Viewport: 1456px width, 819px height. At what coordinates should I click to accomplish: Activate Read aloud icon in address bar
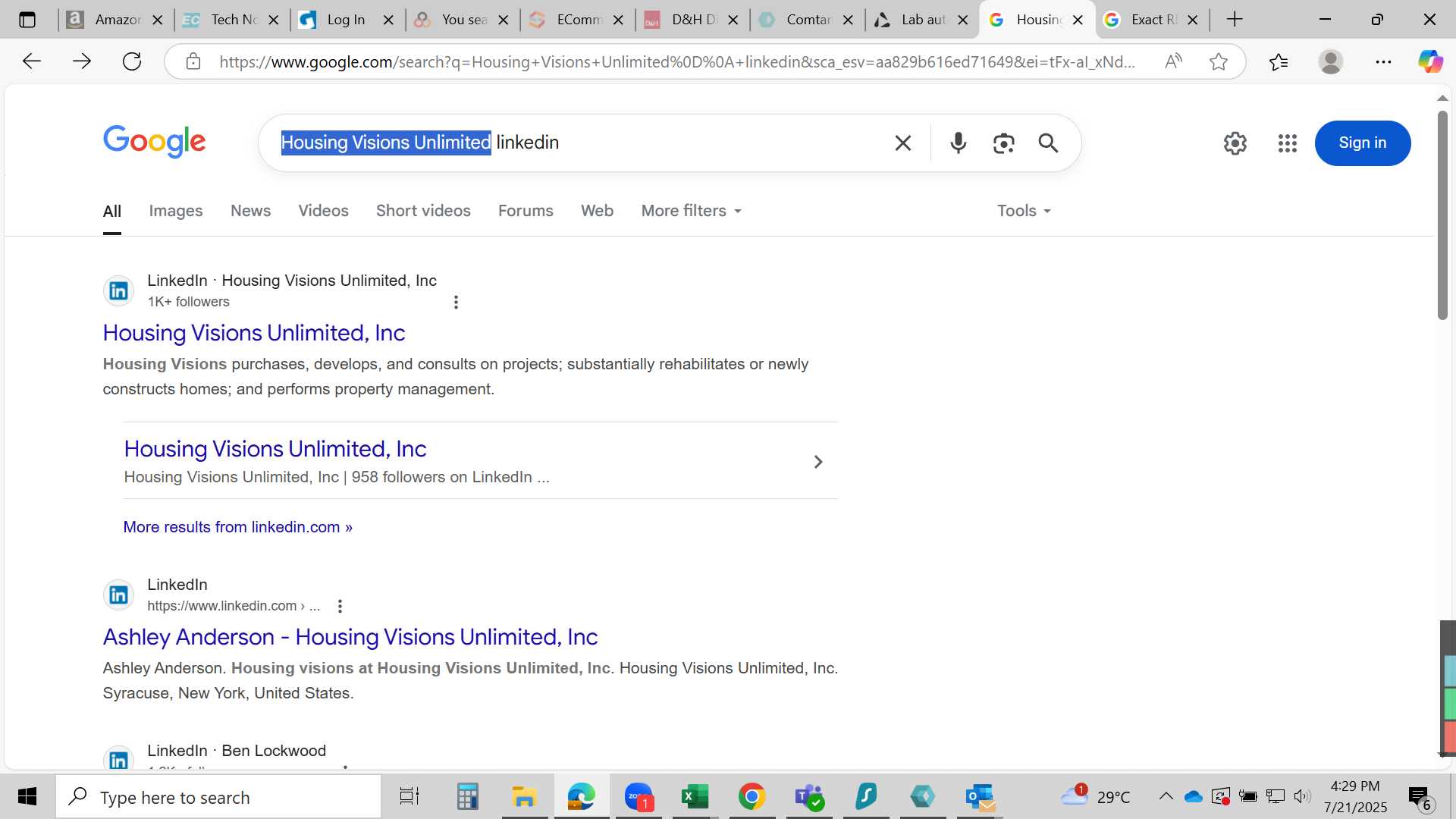click(1173, 61)
